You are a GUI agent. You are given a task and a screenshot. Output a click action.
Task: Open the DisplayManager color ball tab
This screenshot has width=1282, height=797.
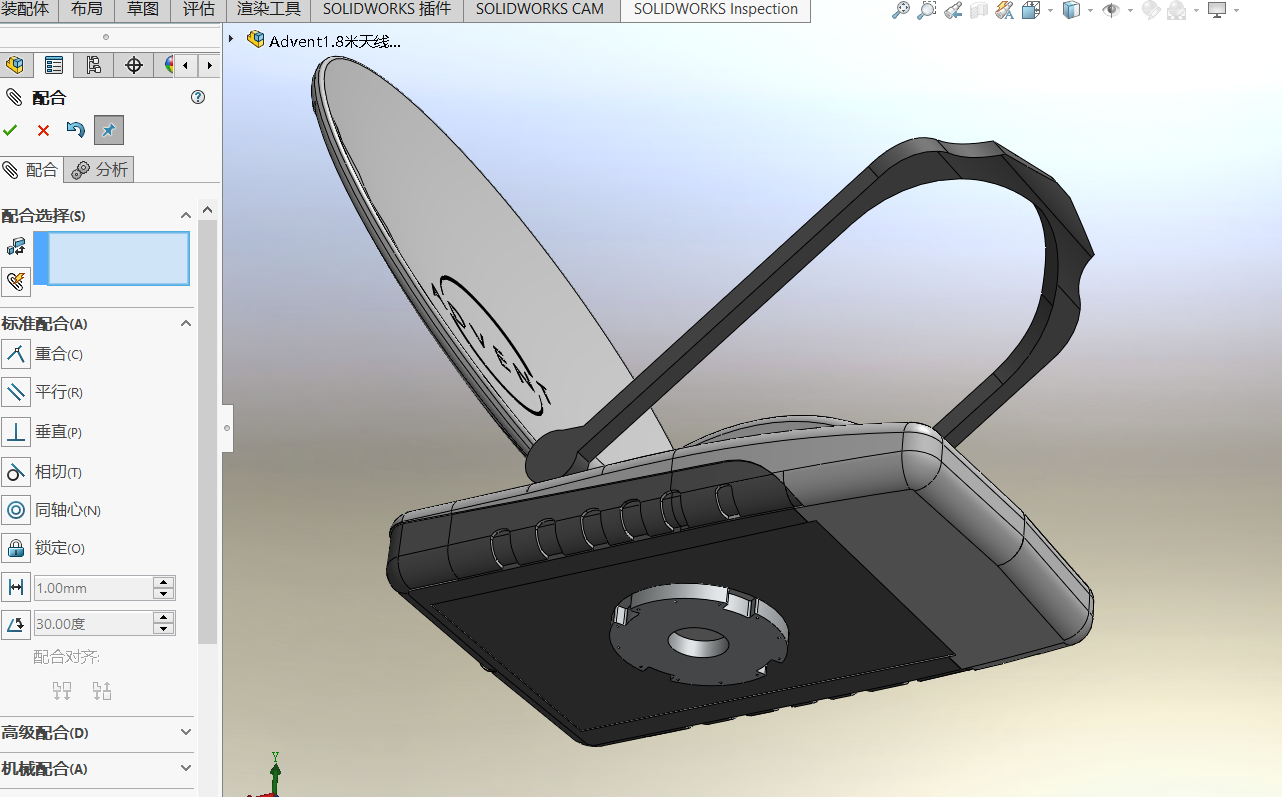(168, 66)
